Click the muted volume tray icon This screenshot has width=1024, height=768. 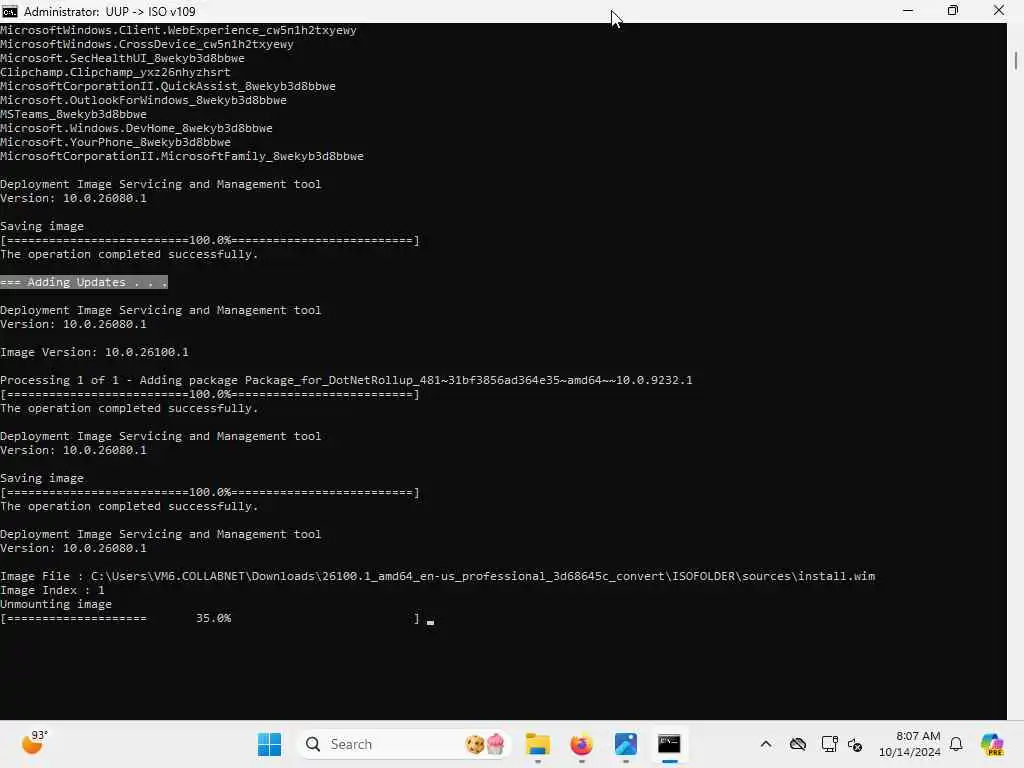pyautogui.click(x=855, y=744)
